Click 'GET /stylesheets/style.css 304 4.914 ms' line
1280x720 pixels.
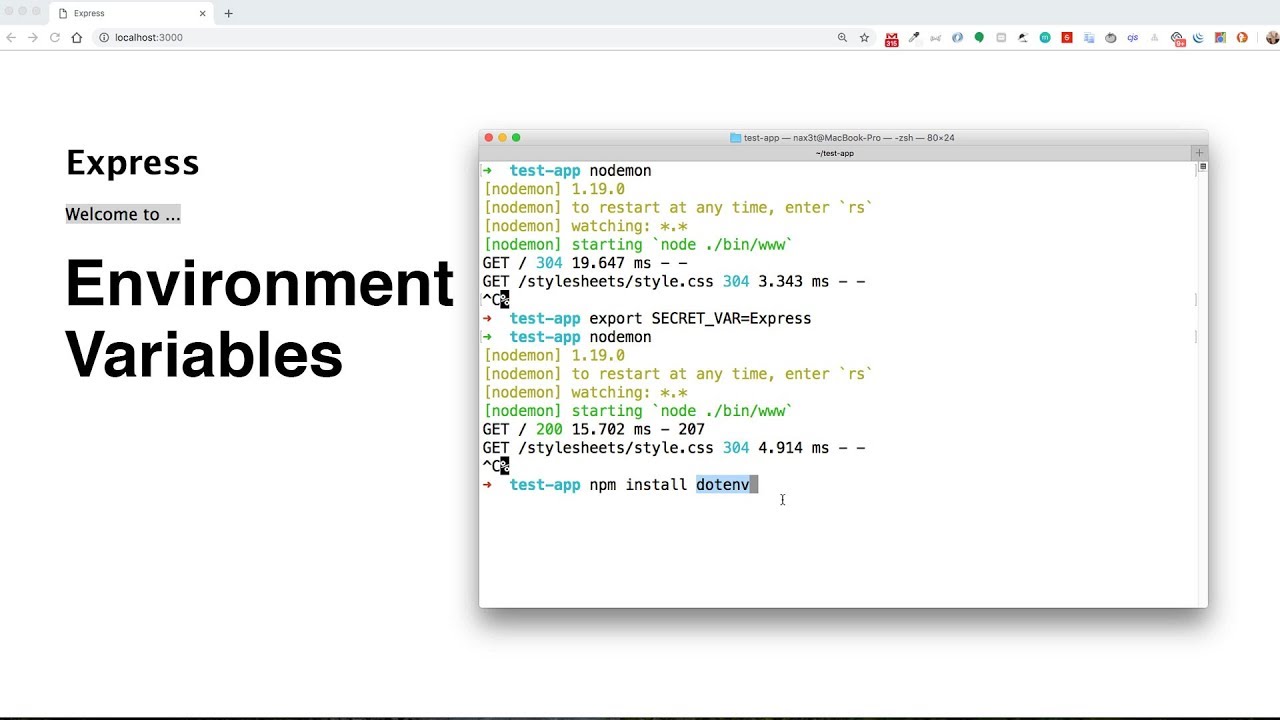(x=674, y=448)
